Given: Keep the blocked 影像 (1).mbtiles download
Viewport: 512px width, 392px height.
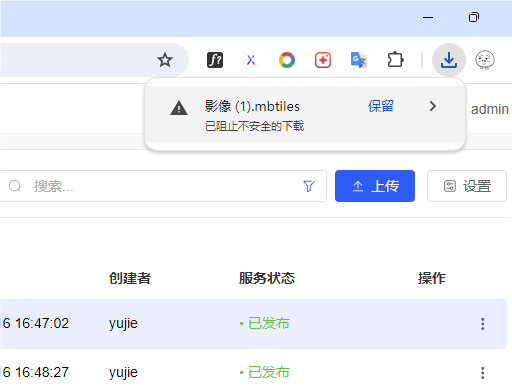Looking at the screenshot, I should (x=381, y=106).
